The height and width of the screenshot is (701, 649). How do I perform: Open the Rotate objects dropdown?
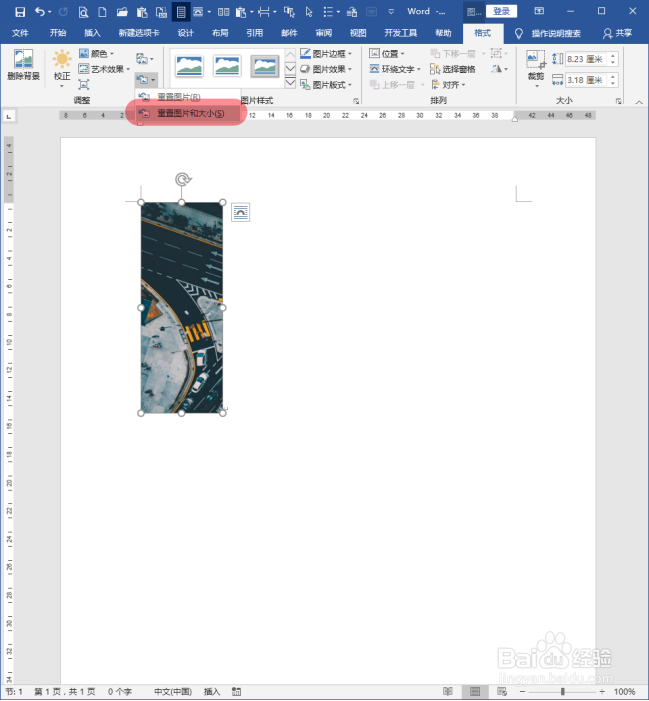tap(499, 69)
